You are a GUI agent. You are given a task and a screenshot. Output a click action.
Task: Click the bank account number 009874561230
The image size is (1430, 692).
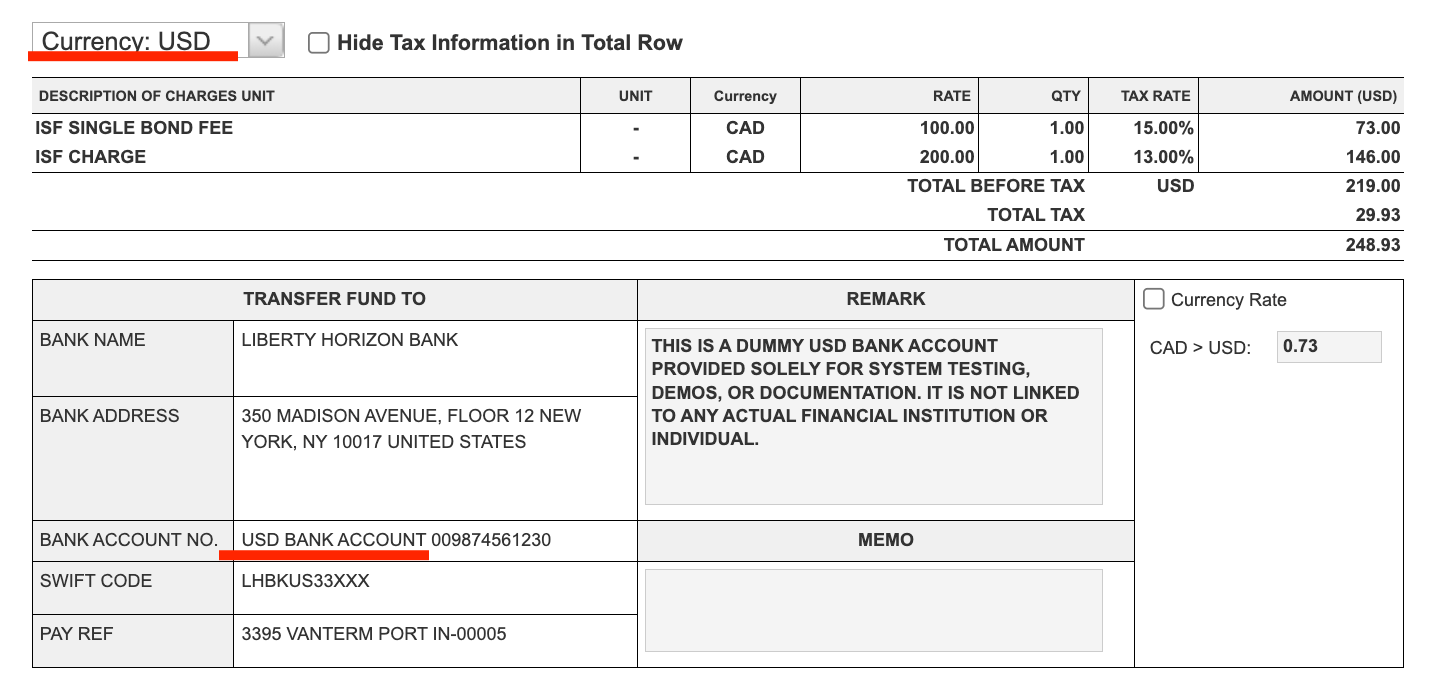(490, 540)
